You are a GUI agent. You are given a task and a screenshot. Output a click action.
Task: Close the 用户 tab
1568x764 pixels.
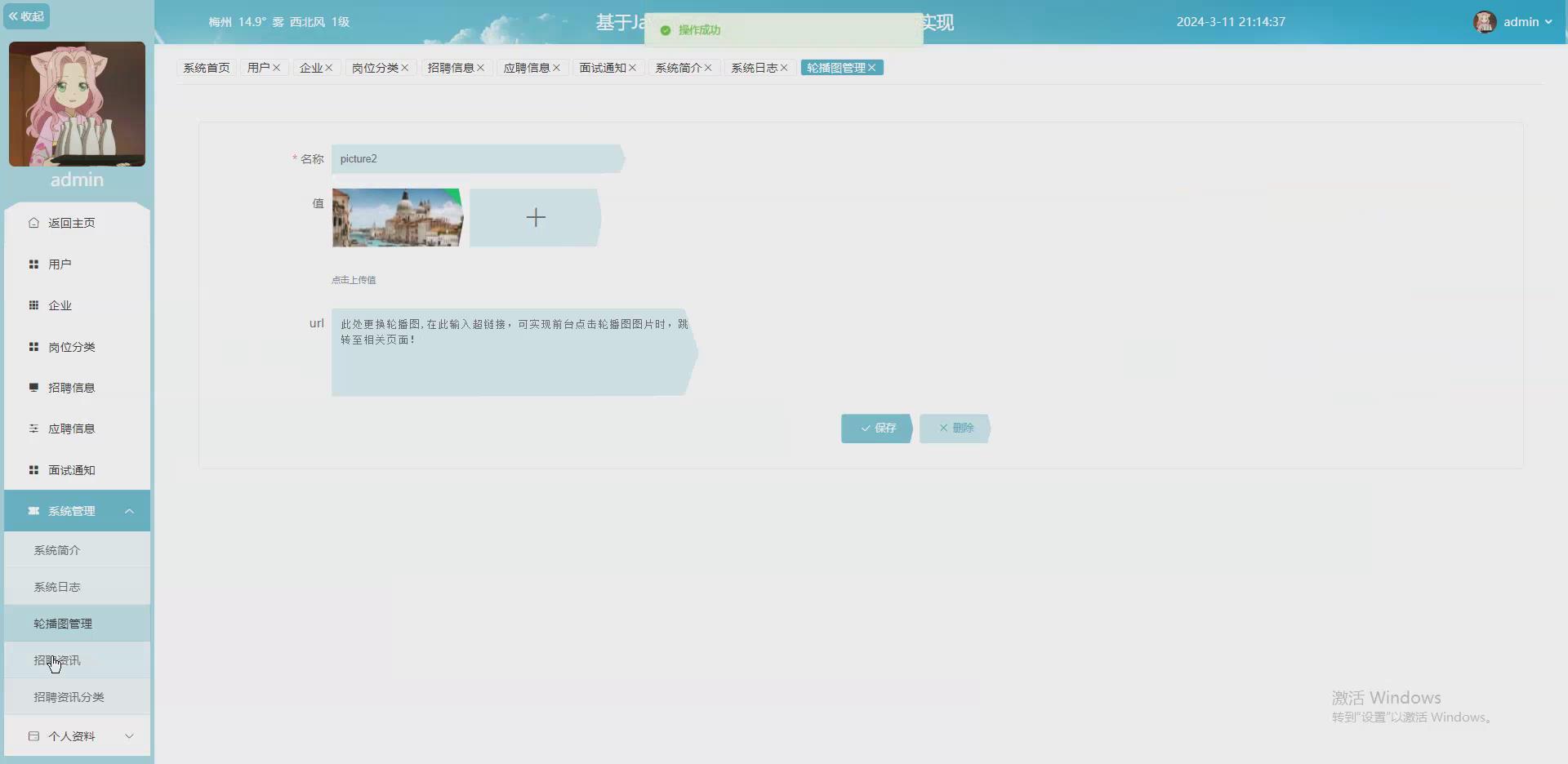[x=277, y=68]
